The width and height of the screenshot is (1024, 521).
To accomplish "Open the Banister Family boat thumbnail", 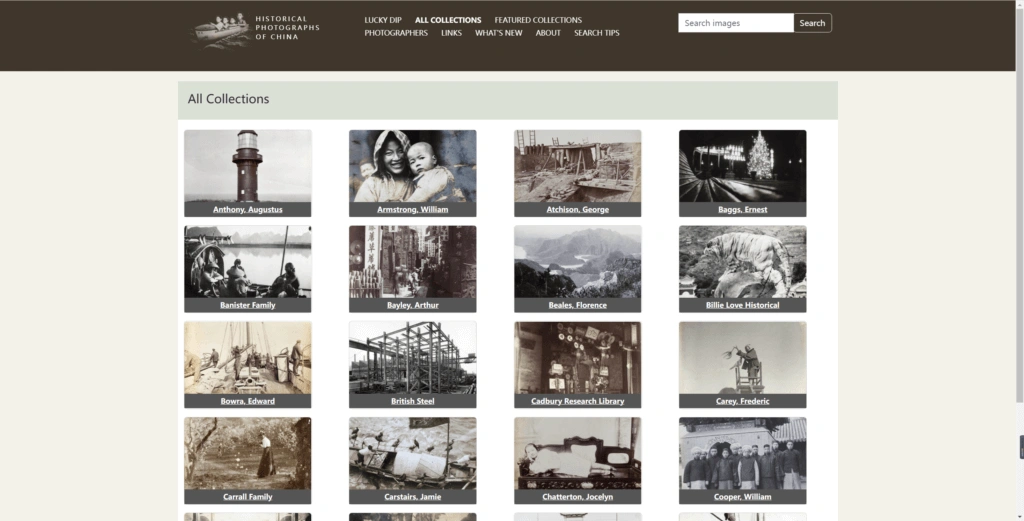I will [x=248, y=262].
